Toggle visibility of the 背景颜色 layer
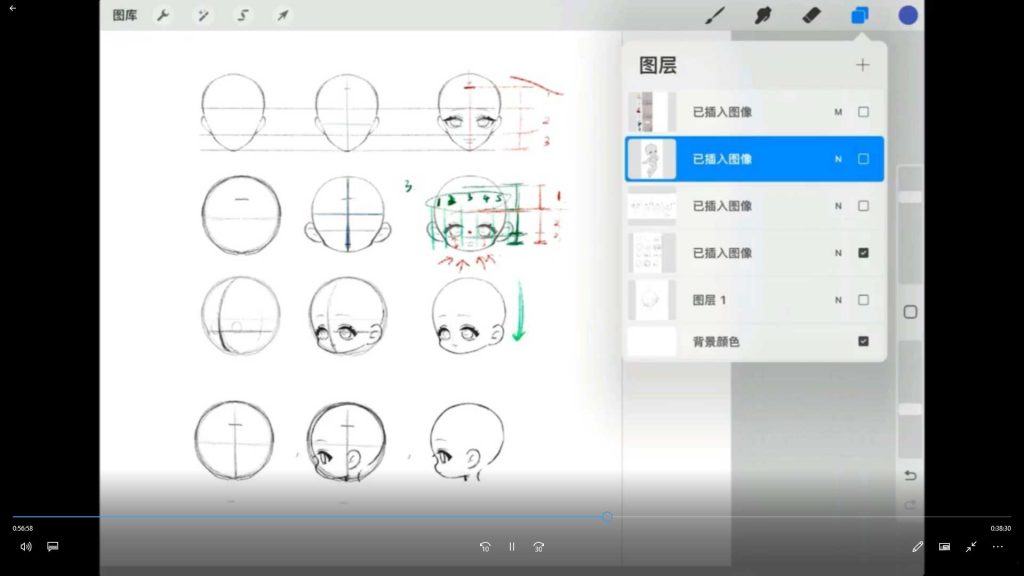The width and height of the screenshot is (1024, 576). (863, 341)
